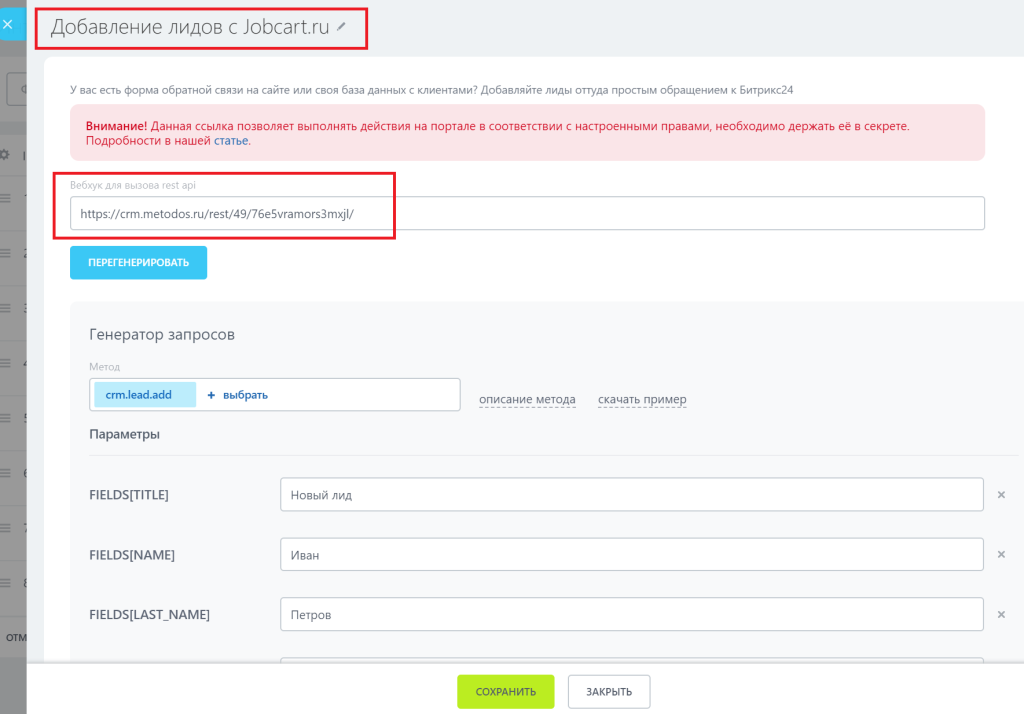Remove the FIELDS[NAME] parameter row
Viewport: 1024px width, 714px height.
coord(1001,555)
